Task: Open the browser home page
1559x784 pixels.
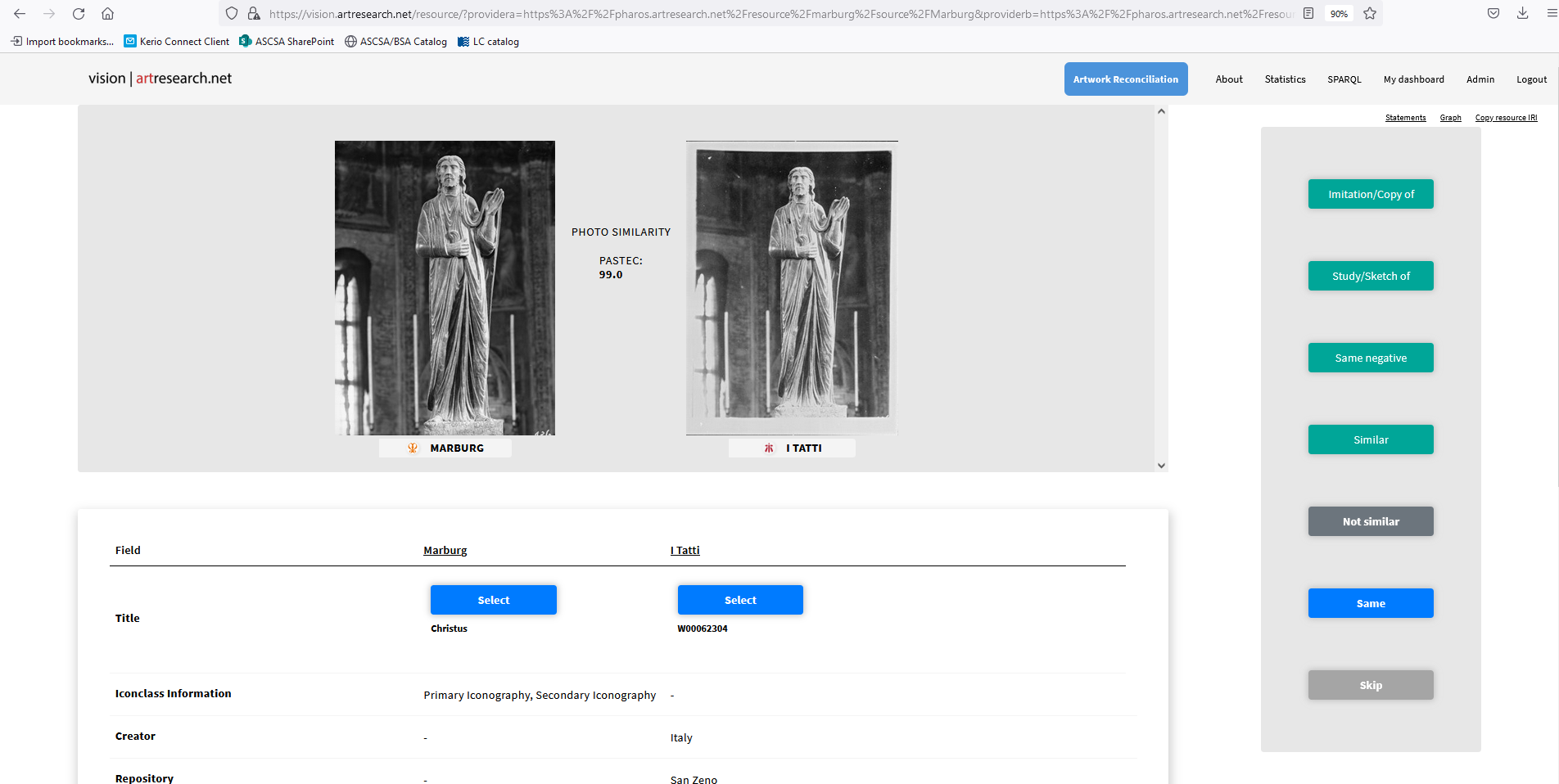Action: (x=107, y=14)
